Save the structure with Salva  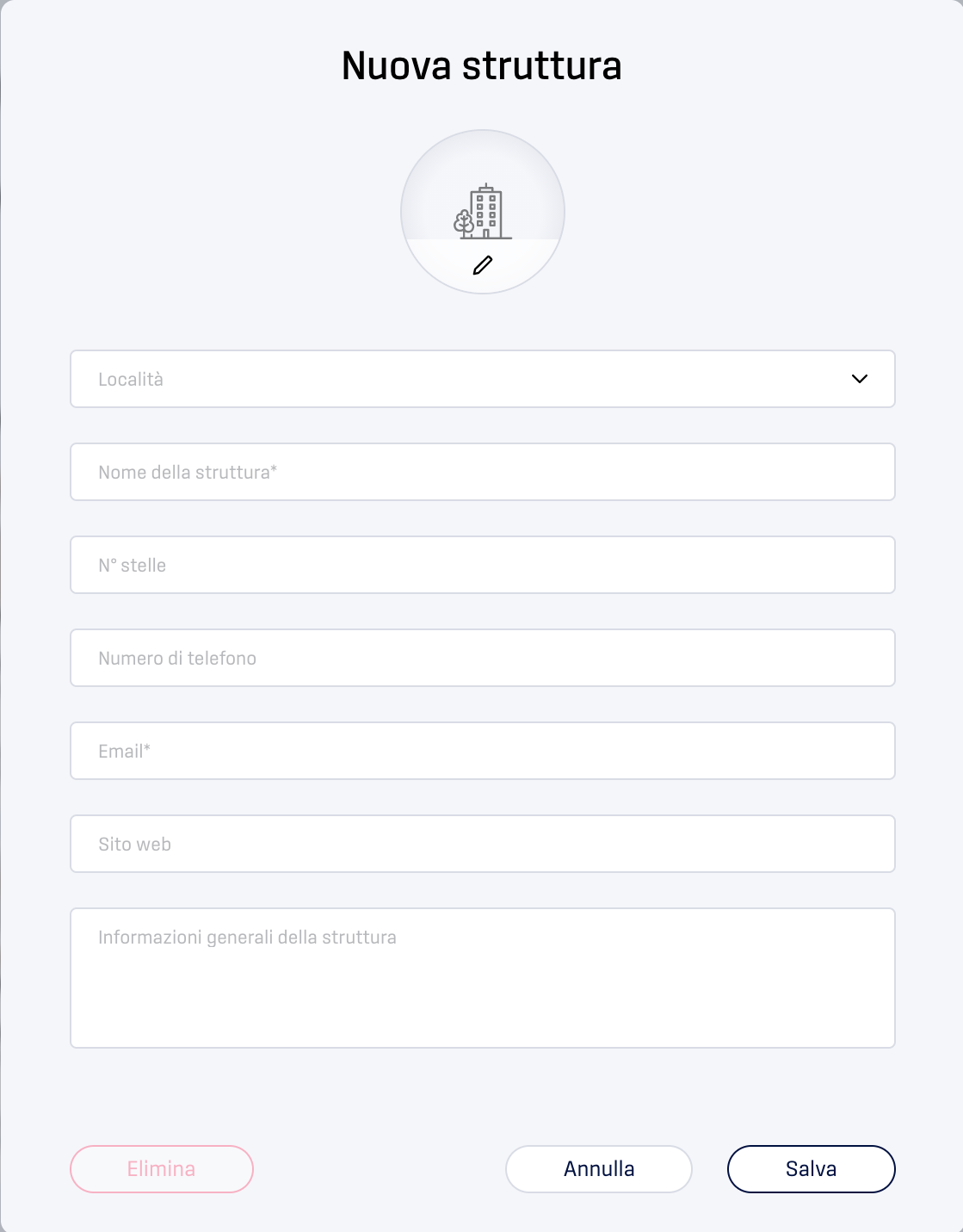click(x=812, y=1169)
